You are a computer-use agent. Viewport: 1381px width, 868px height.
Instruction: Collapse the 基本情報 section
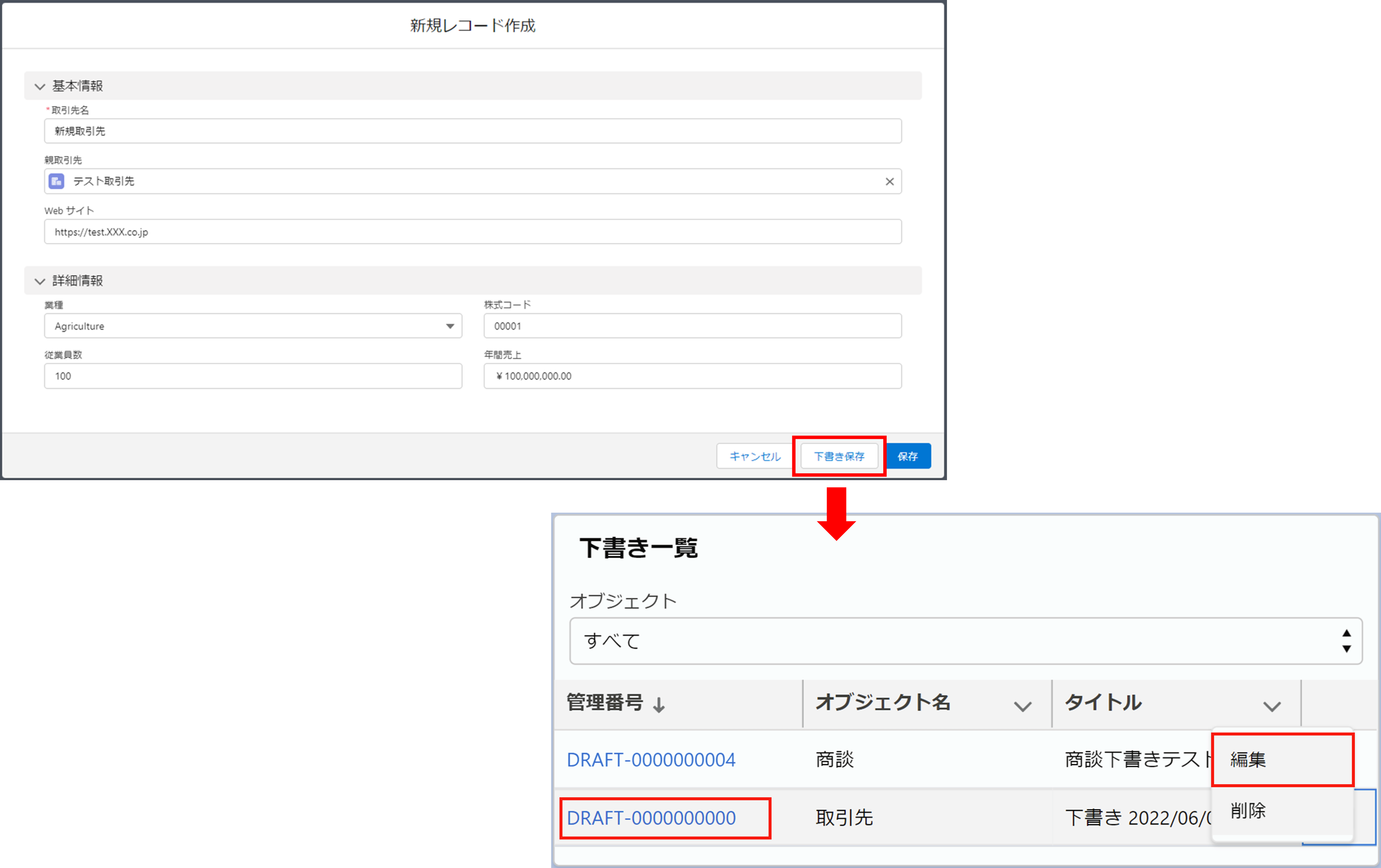point(39,86)
